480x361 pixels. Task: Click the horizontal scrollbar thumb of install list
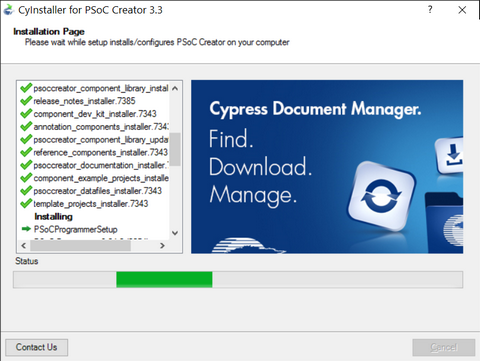point(80,246)
